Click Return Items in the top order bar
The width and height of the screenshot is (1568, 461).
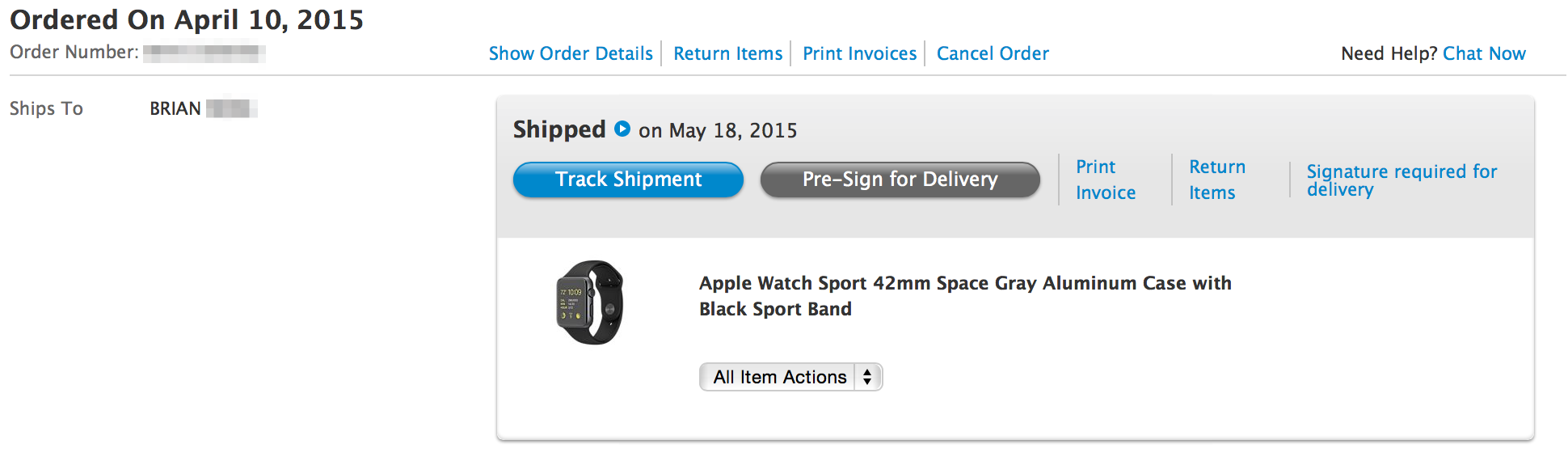(x=727, y=53)
